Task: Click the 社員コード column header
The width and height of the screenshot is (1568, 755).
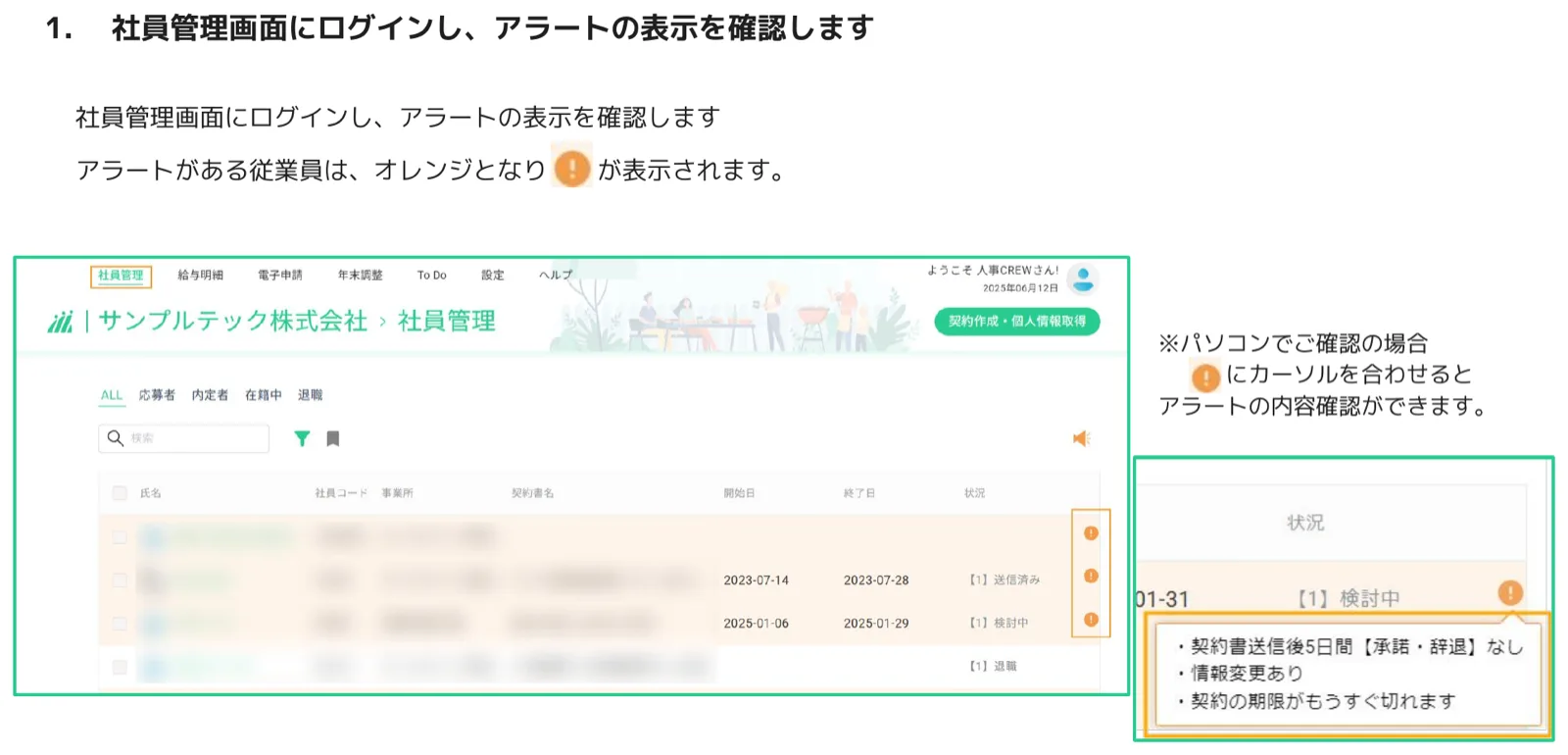Action: (340, 493)
